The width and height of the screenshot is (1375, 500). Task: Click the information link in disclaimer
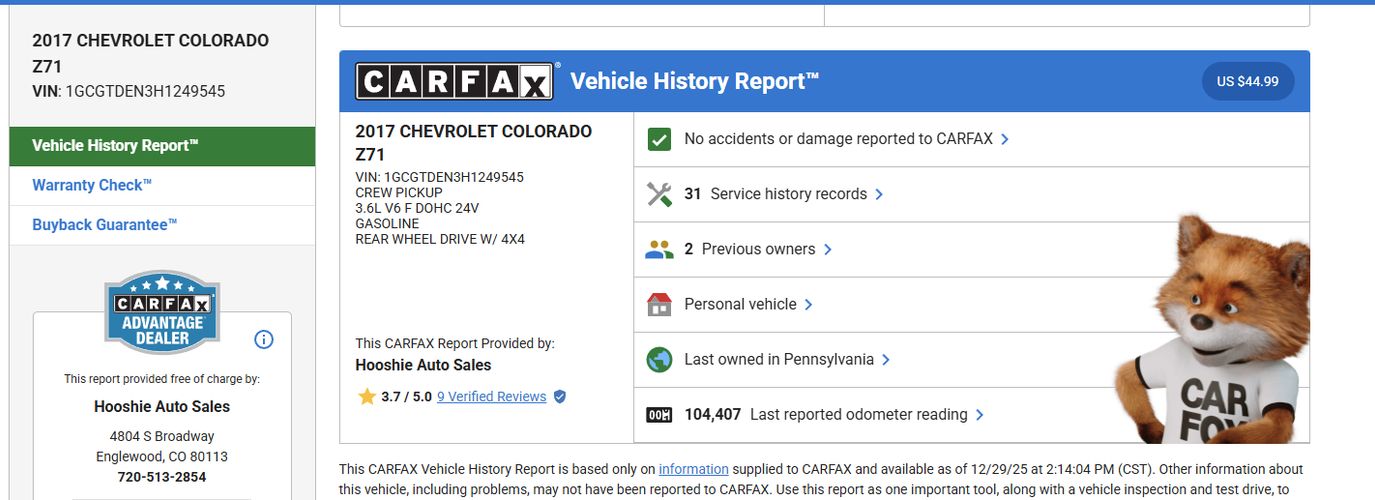[x=693, y=469]
